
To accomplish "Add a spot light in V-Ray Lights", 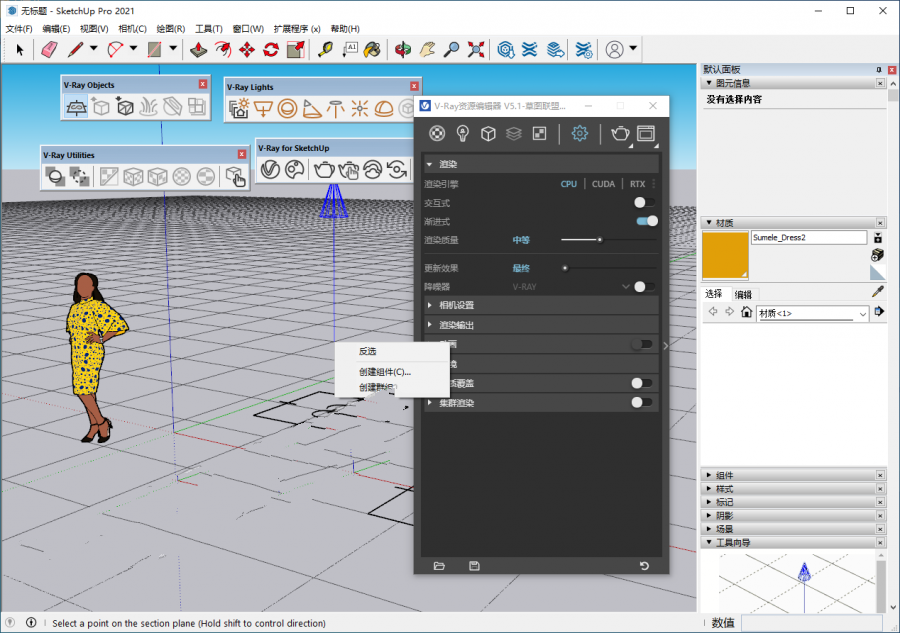I will click(312, 108).
